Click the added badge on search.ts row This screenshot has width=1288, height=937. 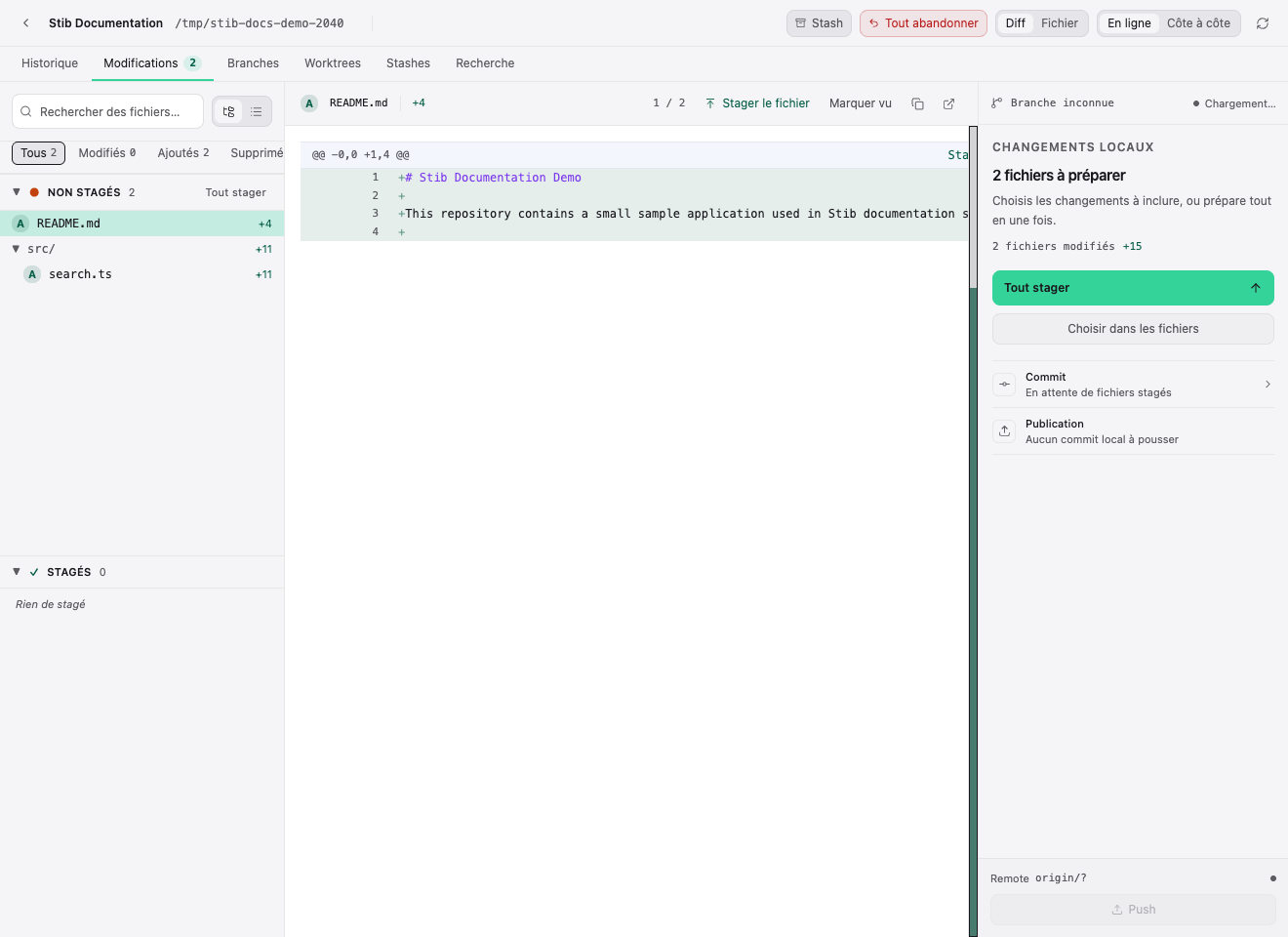[32, 274]
